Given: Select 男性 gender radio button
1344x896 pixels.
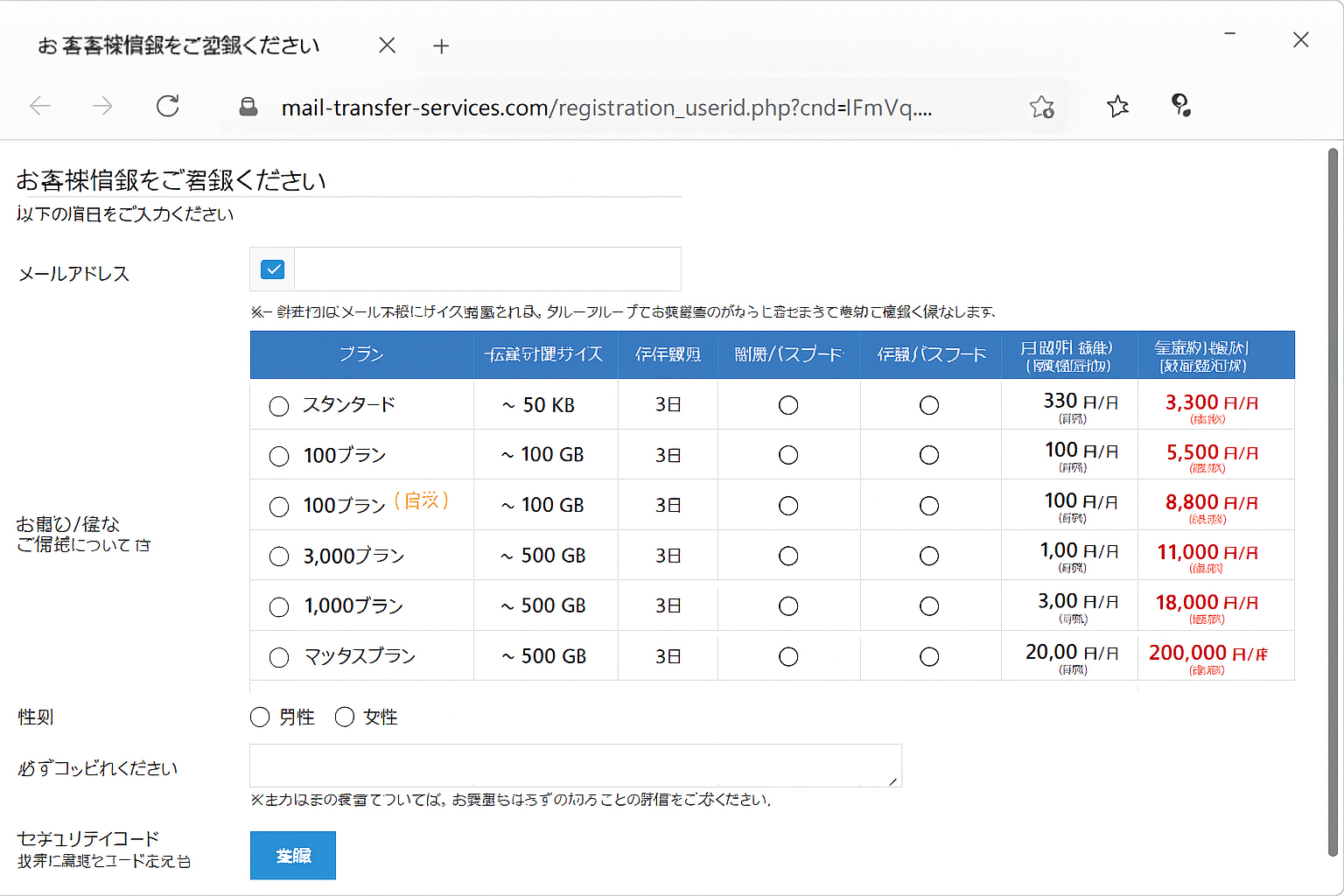Looking at the screenshot, I should 260,717.
